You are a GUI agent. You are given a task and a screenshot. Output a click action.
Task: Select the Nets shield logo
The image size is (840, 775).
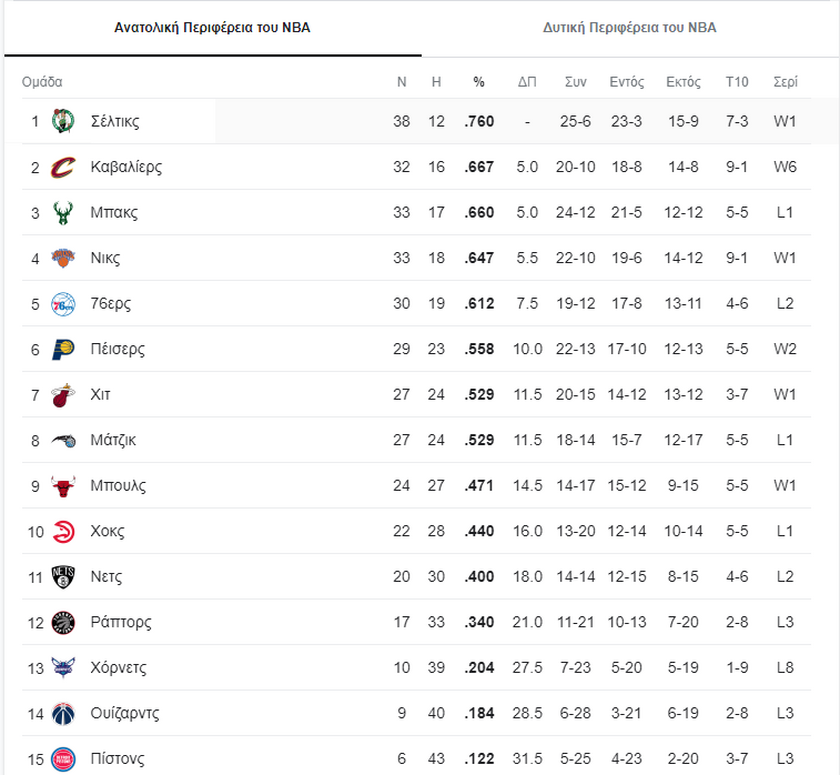[63, 577]
